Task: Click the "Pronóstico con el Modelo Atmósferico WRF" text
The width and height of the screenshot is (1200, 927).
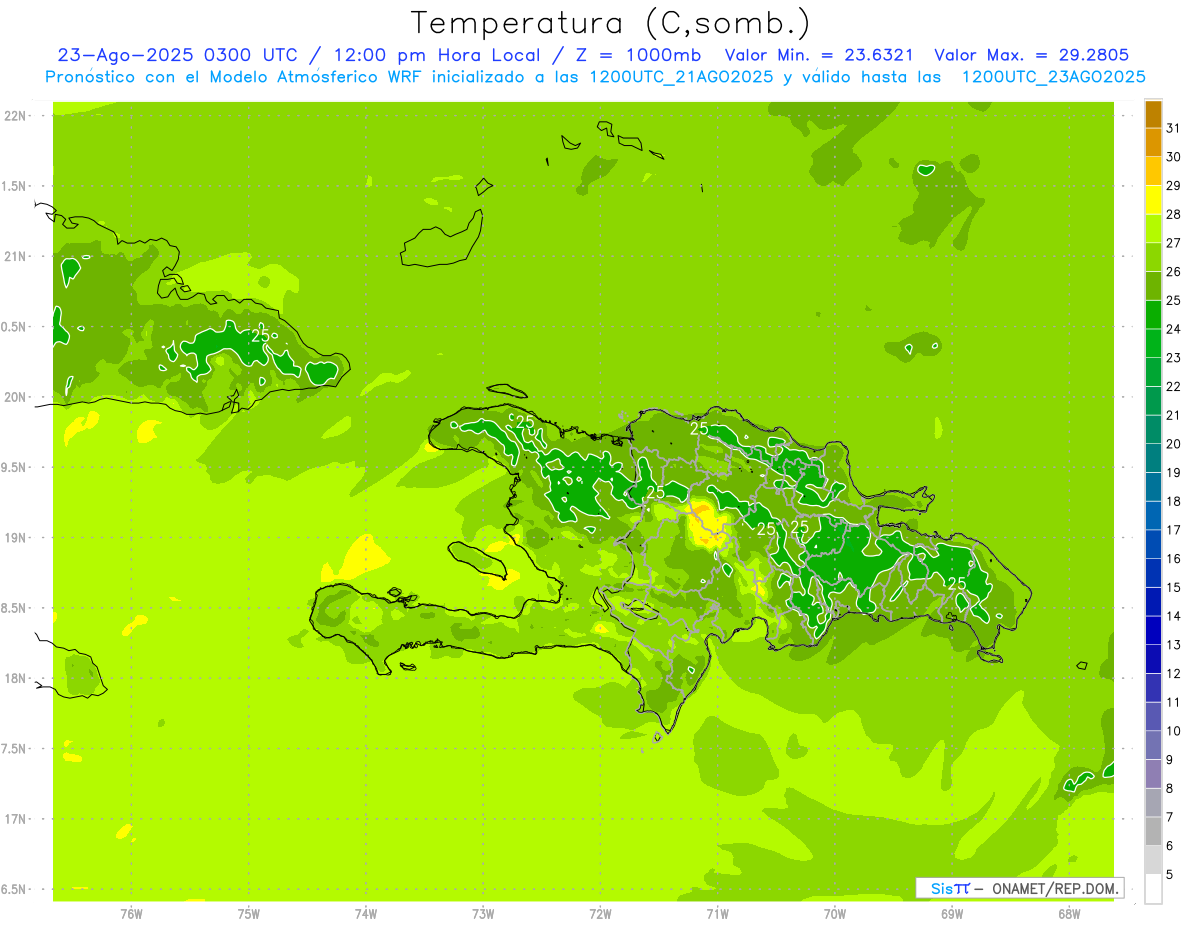Action: (x=234, y=77)
